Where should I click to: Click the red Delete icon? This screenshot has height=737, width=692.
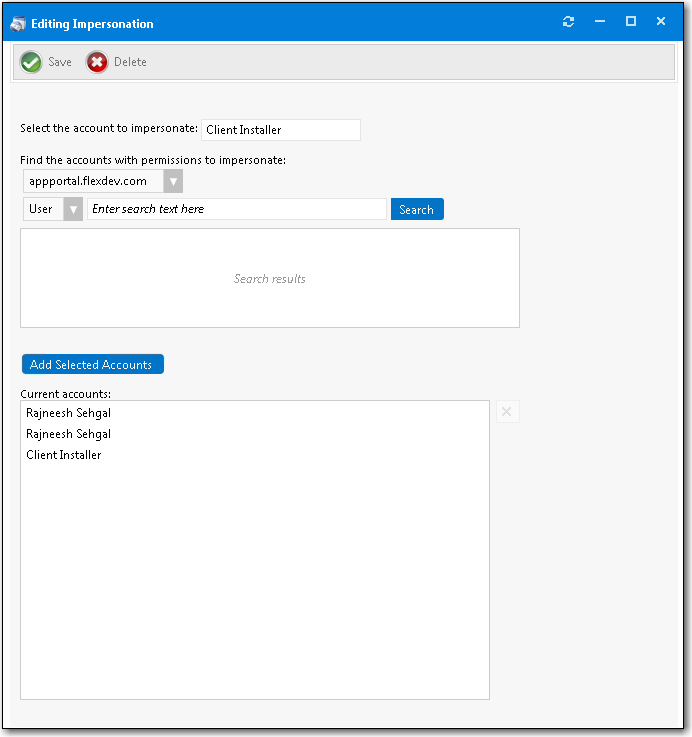[97, 62]
